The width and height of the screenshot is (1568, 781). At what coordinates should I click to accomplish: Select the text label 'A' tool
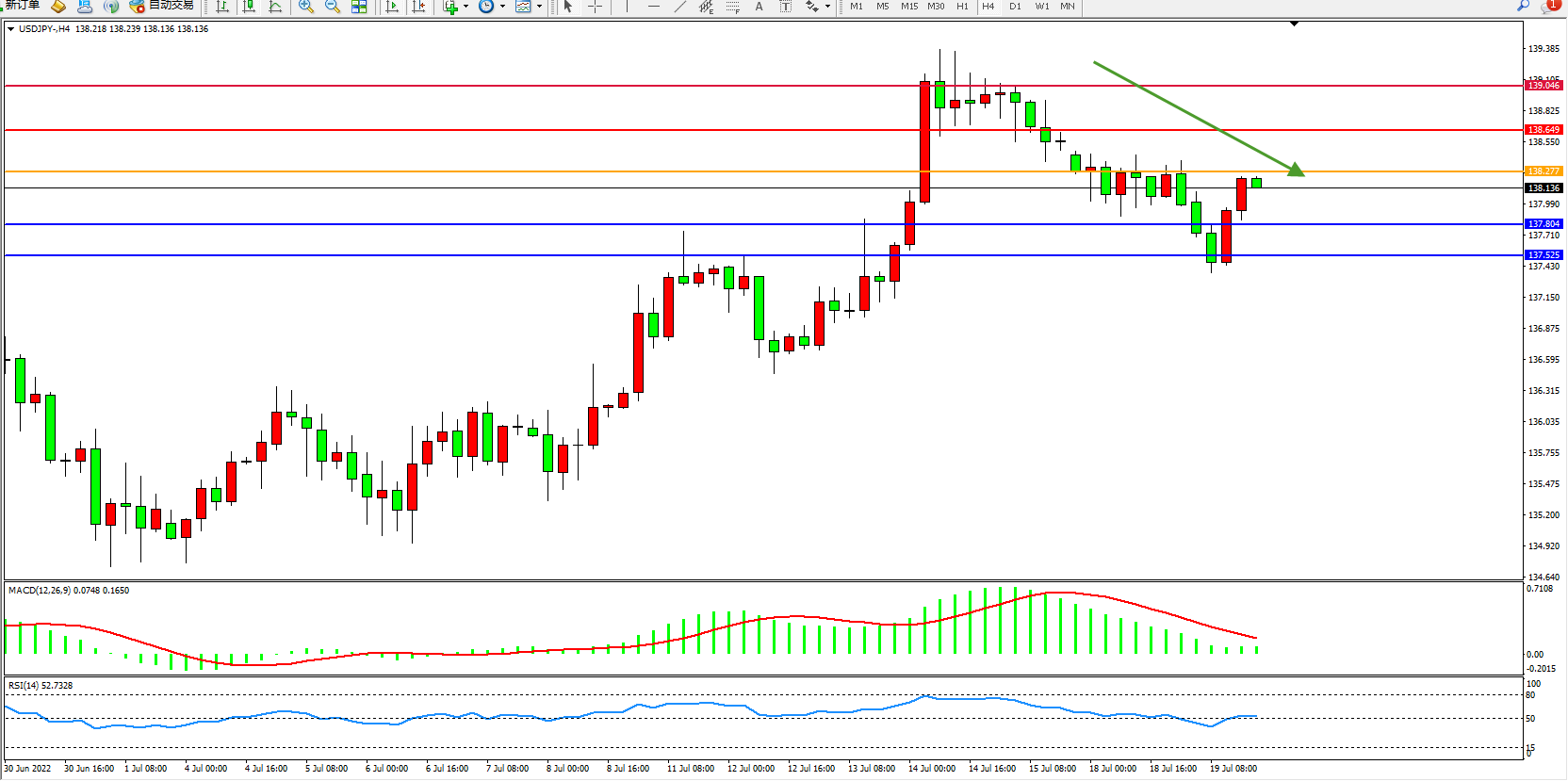tap(759, 7)
